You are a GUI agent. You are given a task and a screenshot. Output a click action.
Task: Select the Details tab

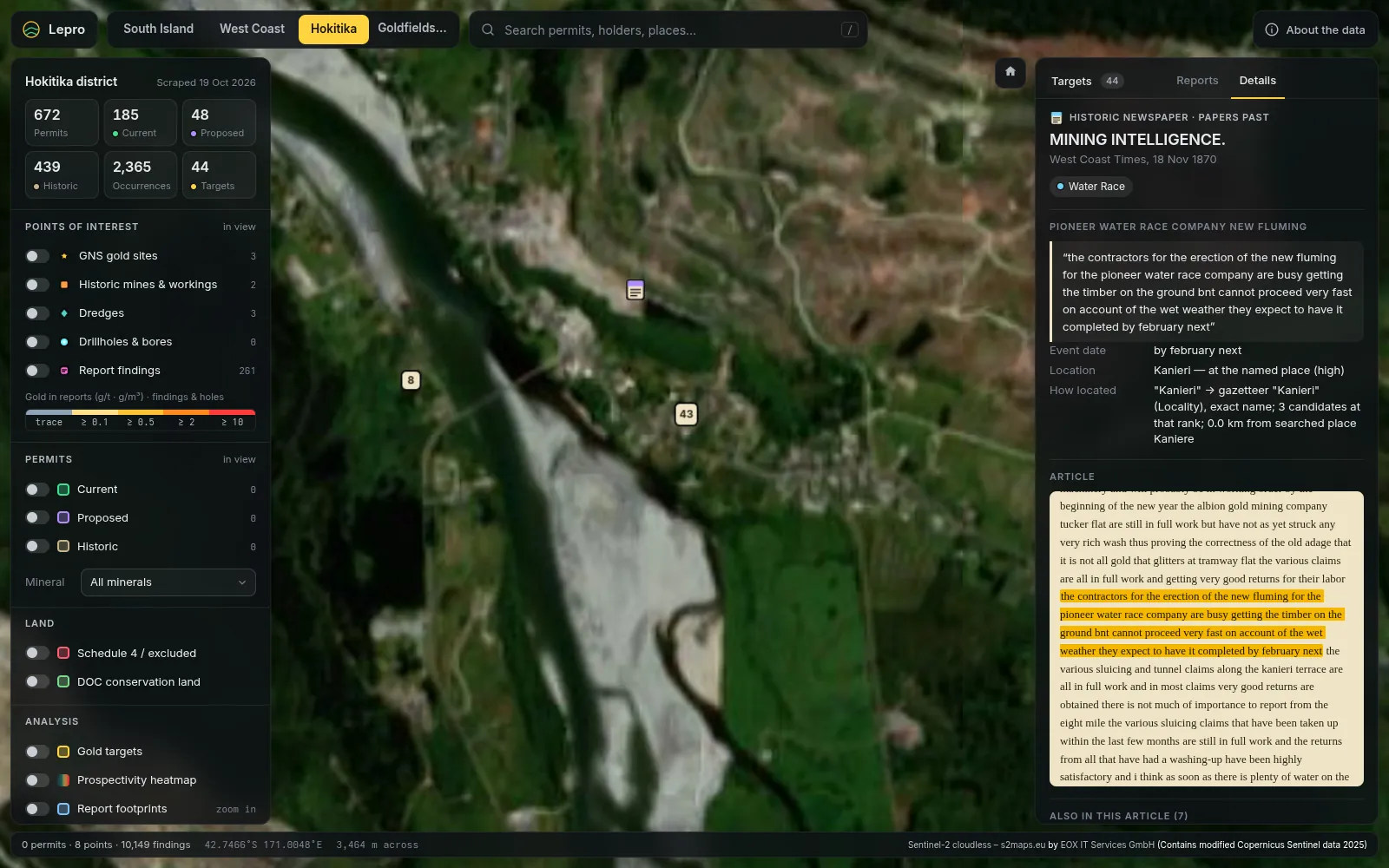click(1258, 81)
